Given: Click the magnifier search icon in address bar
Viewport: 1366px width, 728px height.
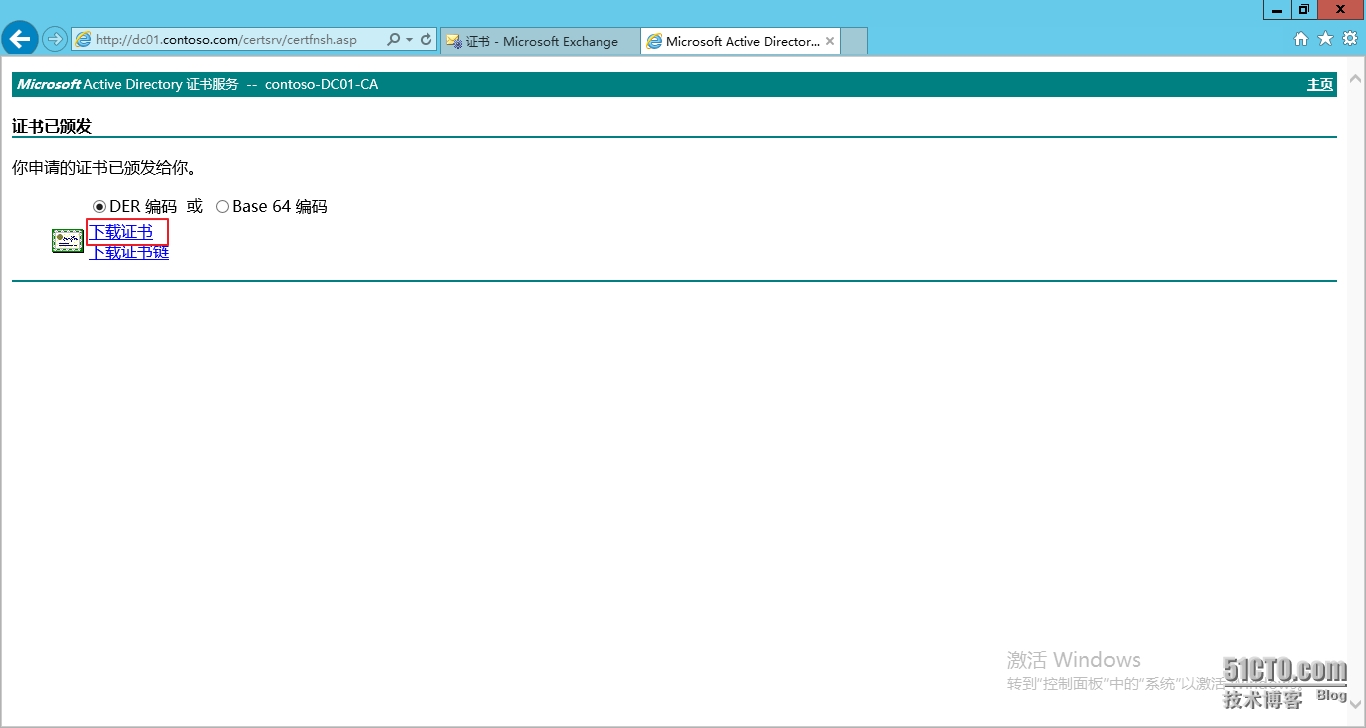Looking at the screenshot, I should point(393,40).
